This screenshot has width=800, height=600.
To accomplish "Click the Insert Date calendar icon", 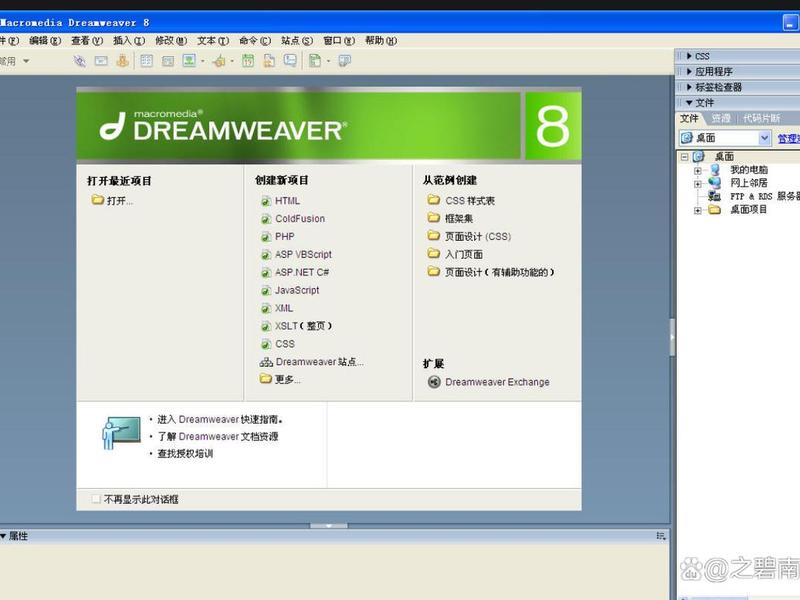I will coord(248,61).
